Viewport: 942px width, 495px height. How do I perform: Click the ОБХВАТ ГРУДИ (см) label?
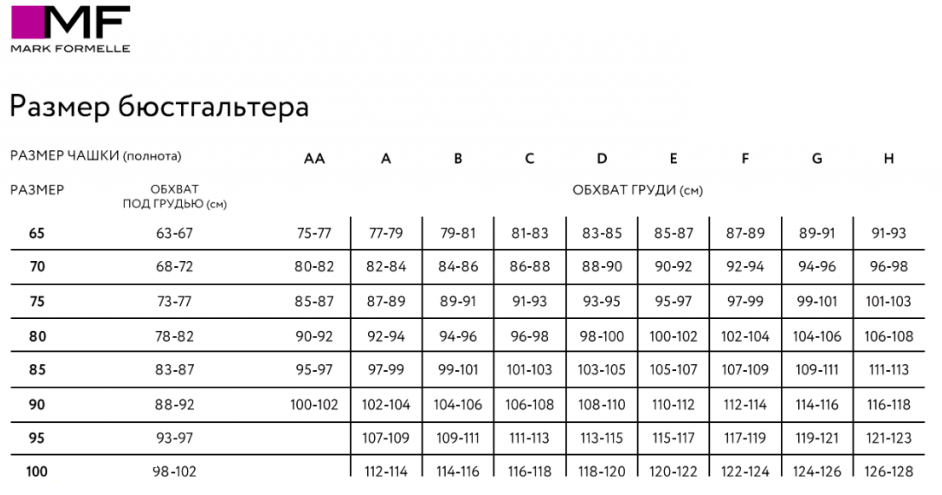[x=638, y=189]
